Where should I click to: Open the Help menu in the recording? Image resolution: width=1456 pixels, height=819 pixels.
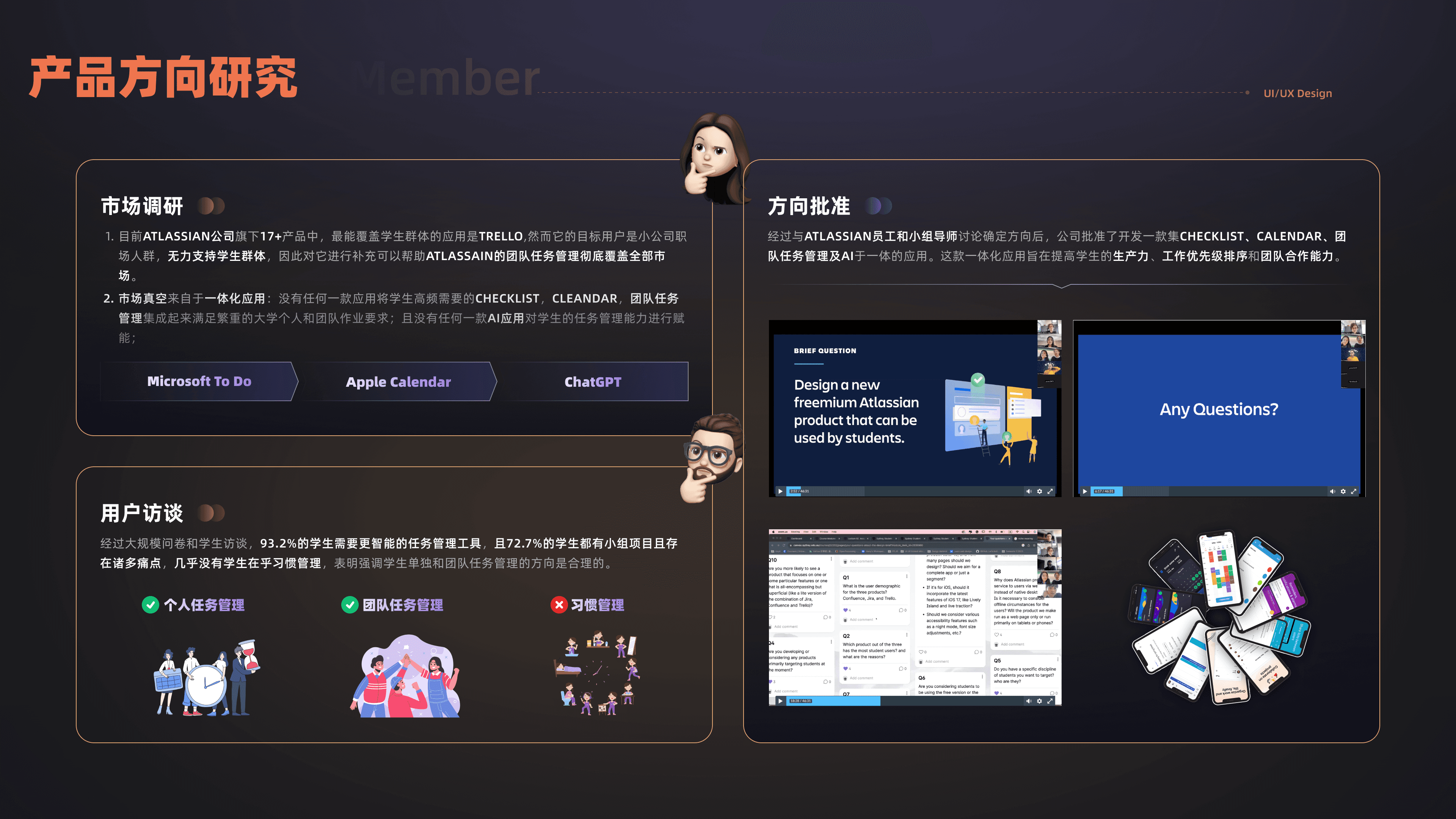(x=834, y=532)
